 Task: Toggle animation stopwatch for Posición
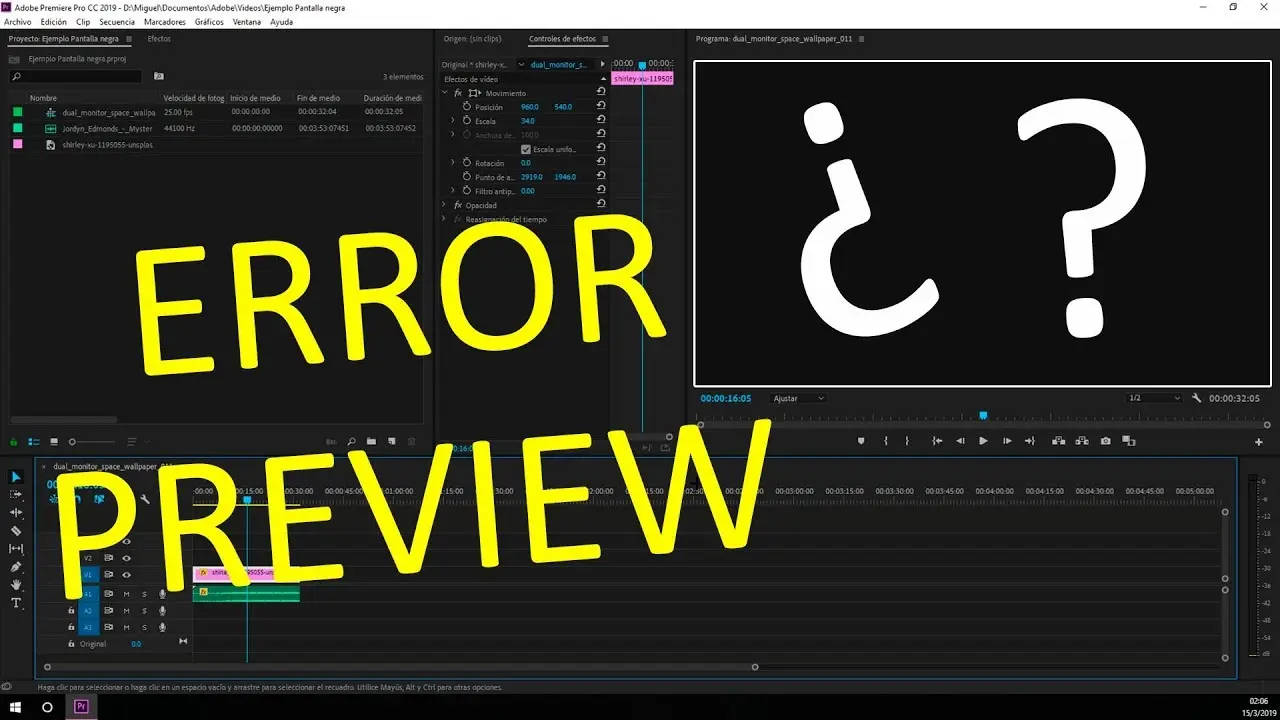tap(466, 106)
